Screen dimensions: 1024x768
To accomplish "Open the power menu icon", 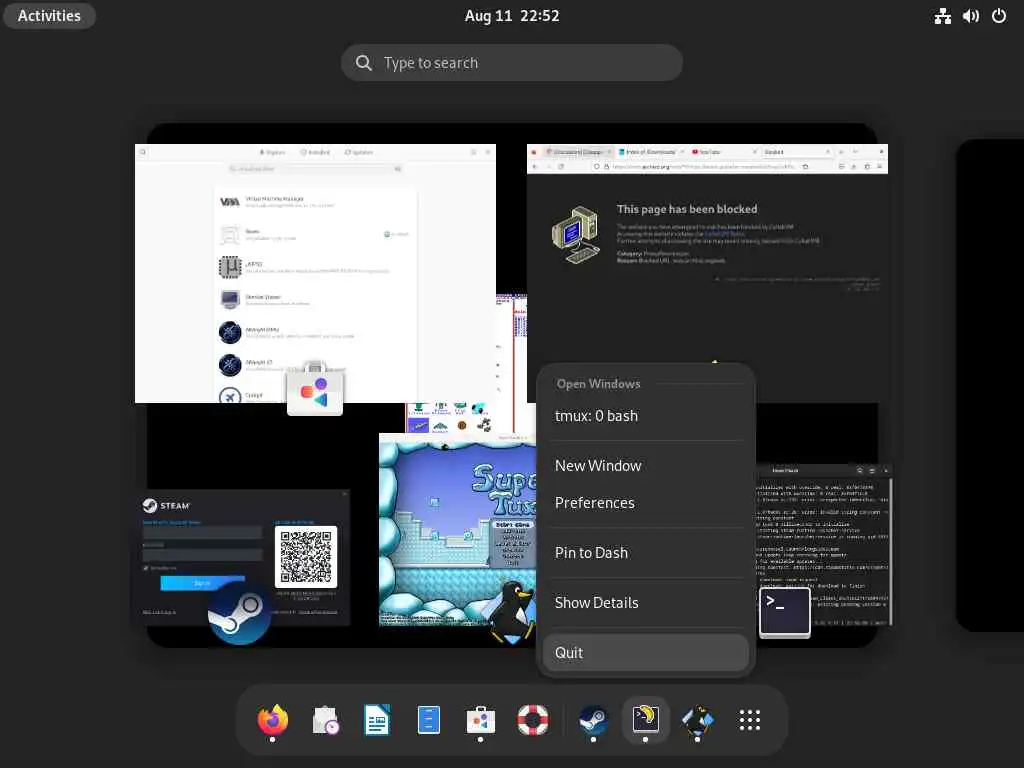I will (999, 16).
